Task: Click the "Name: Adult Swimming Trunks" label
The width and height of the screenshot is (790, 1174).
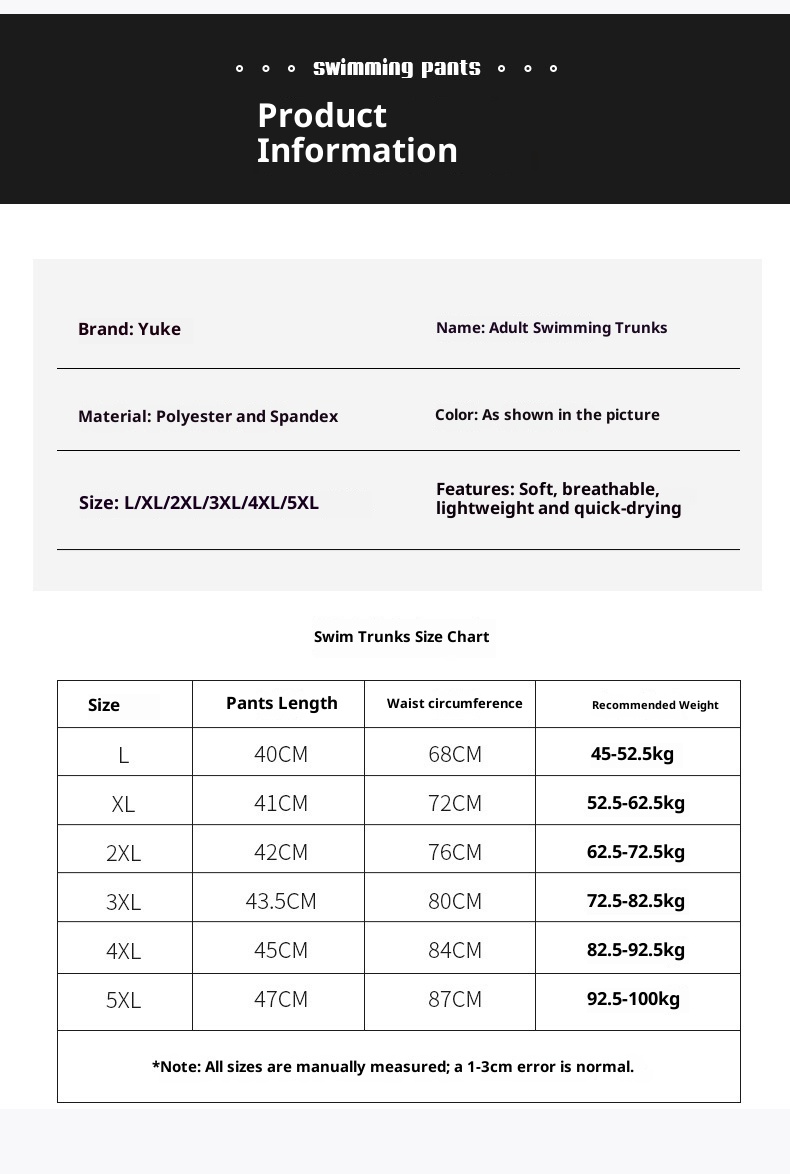Action: [x=551, y=328]
